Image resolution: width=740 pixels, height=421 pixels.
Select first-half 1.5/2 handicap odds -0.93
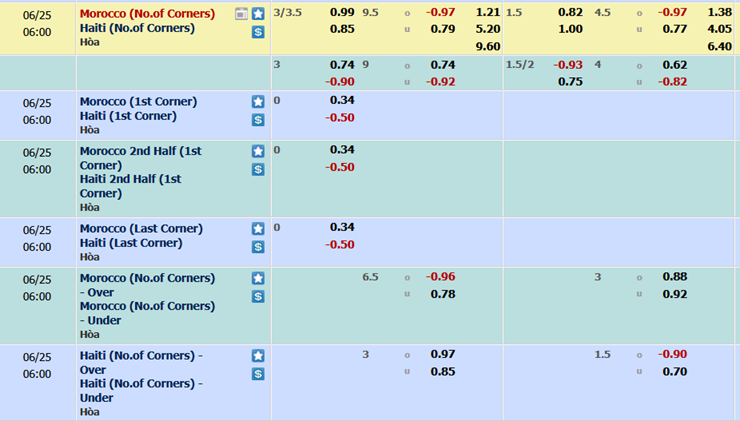click(x=568, y=65)
